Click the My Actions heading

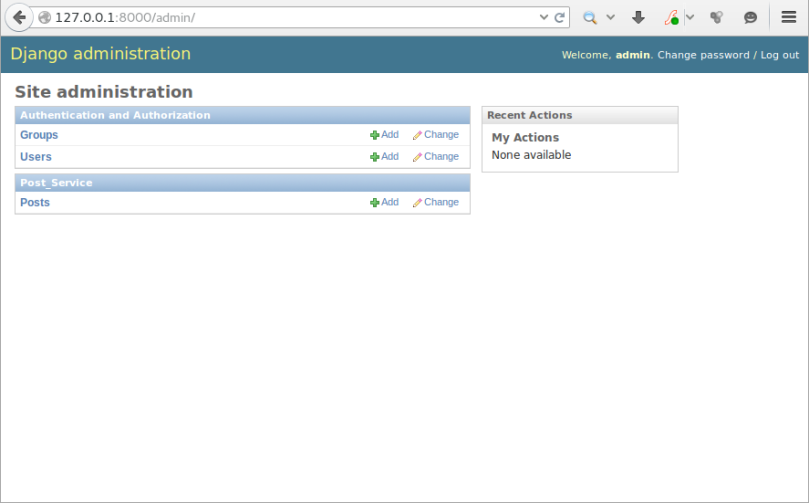tap(525, 138)
